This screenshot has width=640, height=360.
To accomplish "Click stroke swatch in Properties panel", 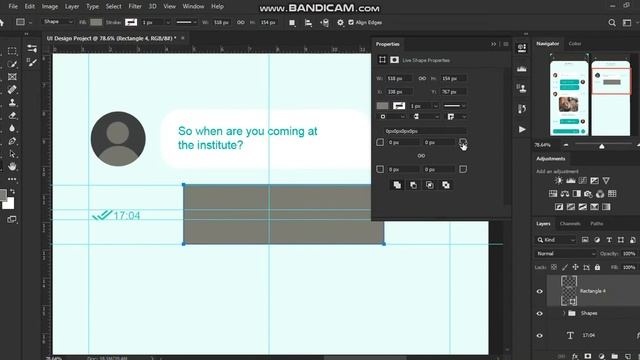I will [x=399, y=106].
